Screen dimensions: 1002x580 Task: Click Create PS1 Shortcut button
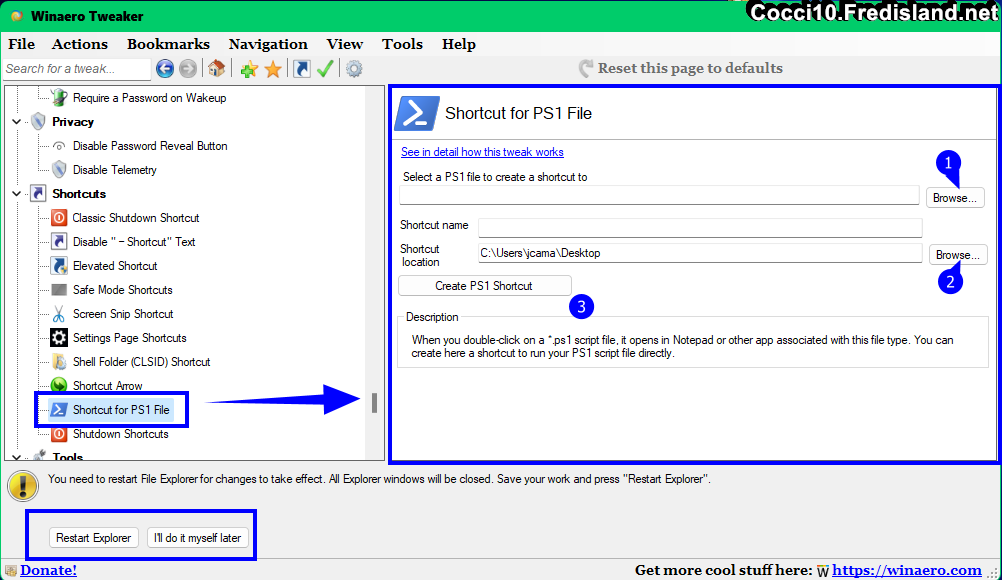click(x=484, y=286)
